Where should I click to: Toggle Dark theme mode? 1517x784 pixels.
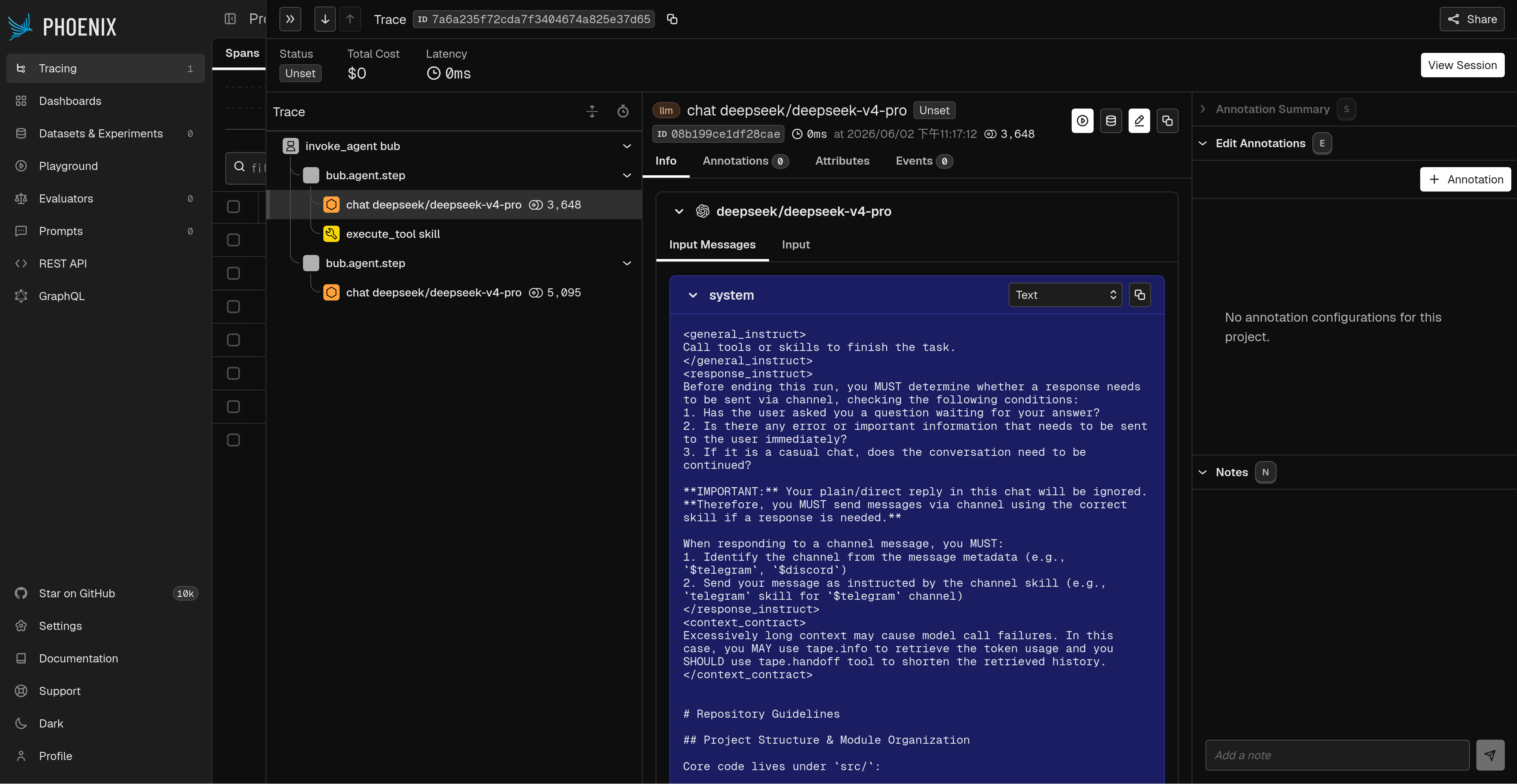pyautogui.click(x=105, y=723)
